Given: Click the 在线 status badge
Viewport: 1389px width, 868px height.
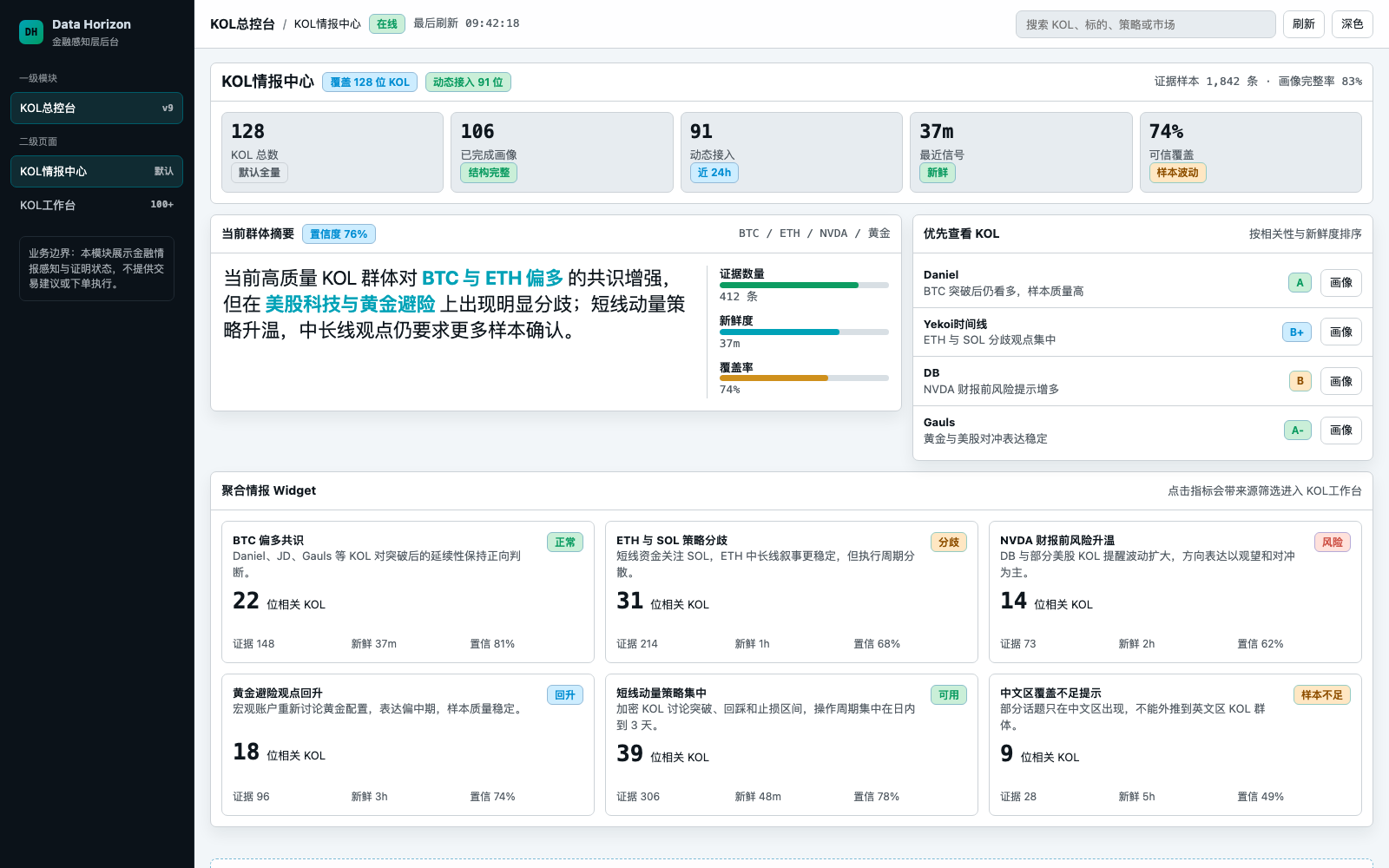Looking at the screenshot, I should 387,24.
